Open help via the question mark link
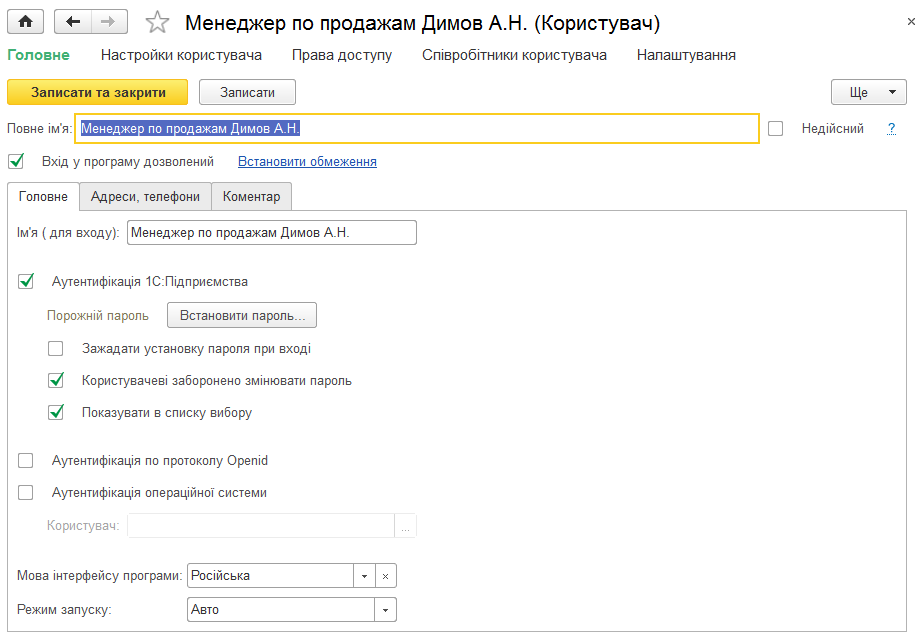 click(891, 129)
